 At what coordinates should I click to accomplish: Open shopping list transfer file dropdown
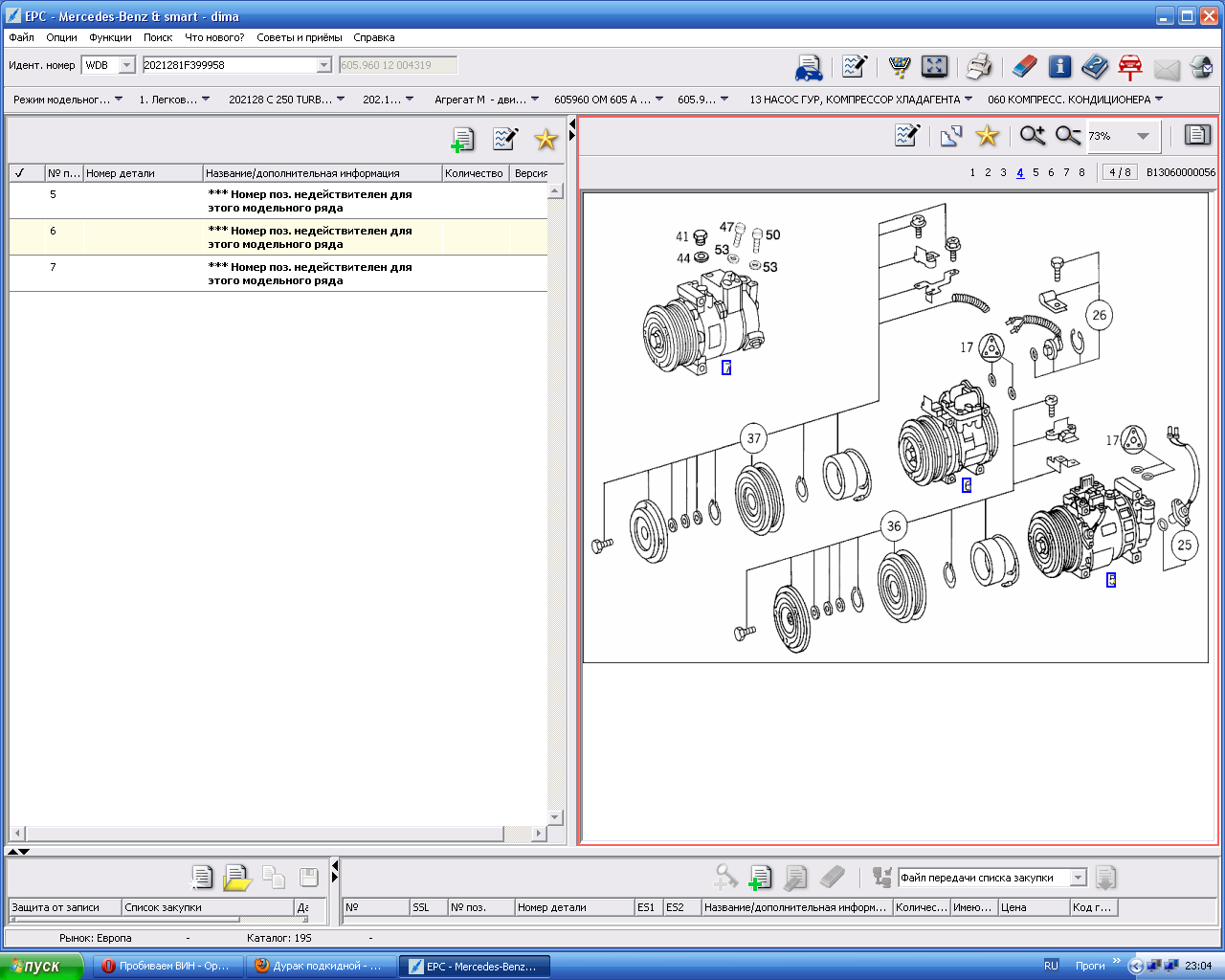click(x=1079, y=878)
